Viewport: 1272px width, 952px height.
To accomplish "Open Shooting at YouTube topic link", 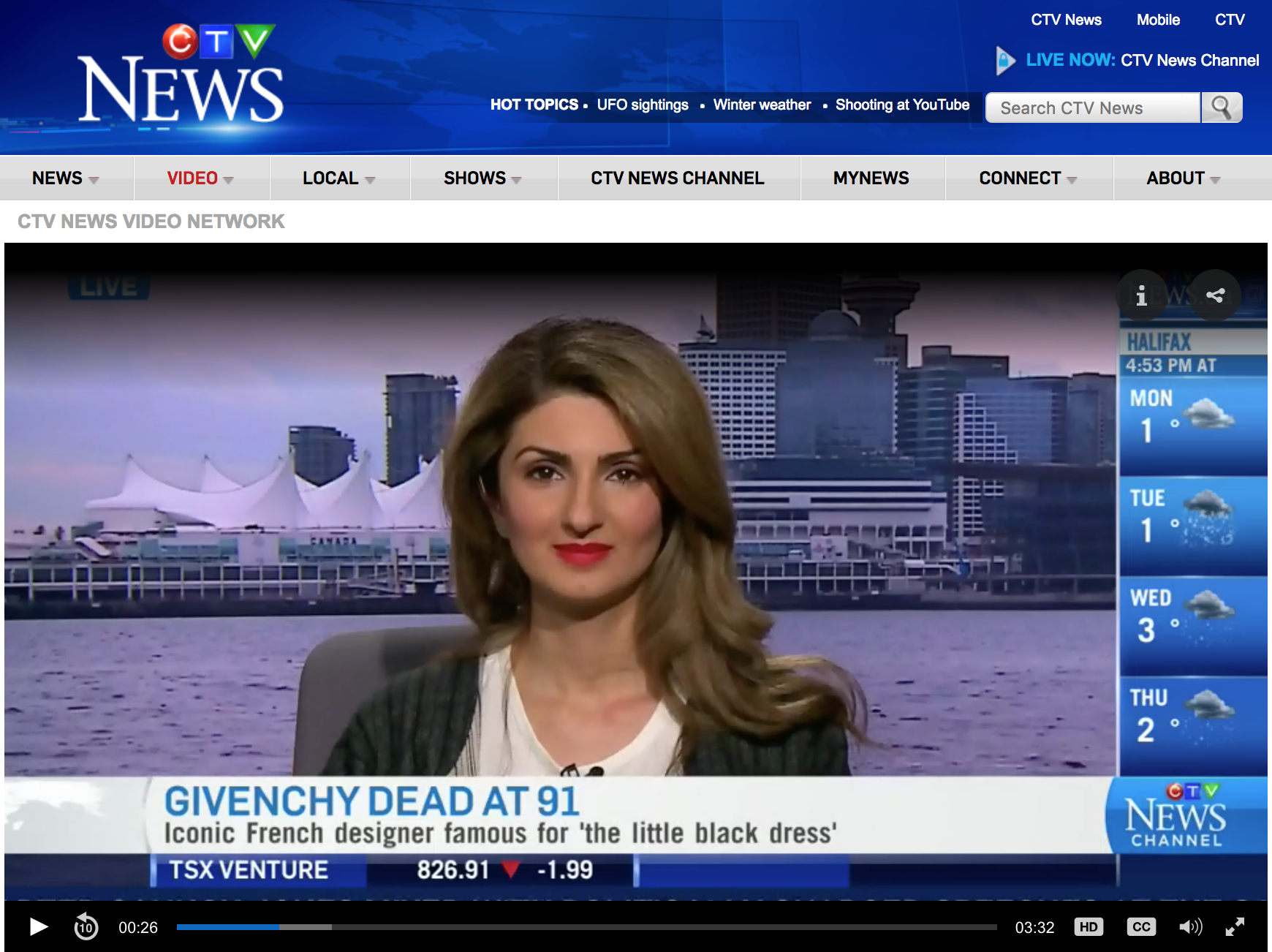I will click(x=902, y=105).
